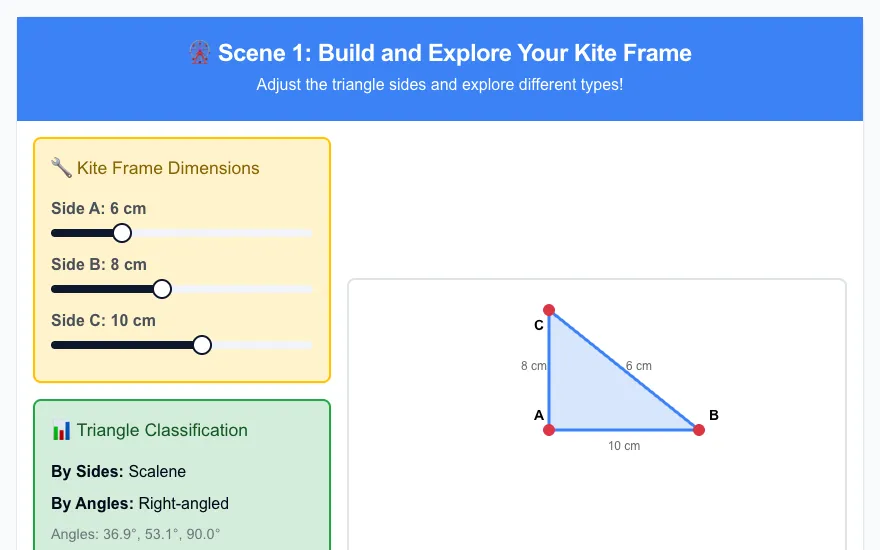Click red vertex point B
Image resolution: width=880 pixels, height=550 pixels.
click(699, 430)
